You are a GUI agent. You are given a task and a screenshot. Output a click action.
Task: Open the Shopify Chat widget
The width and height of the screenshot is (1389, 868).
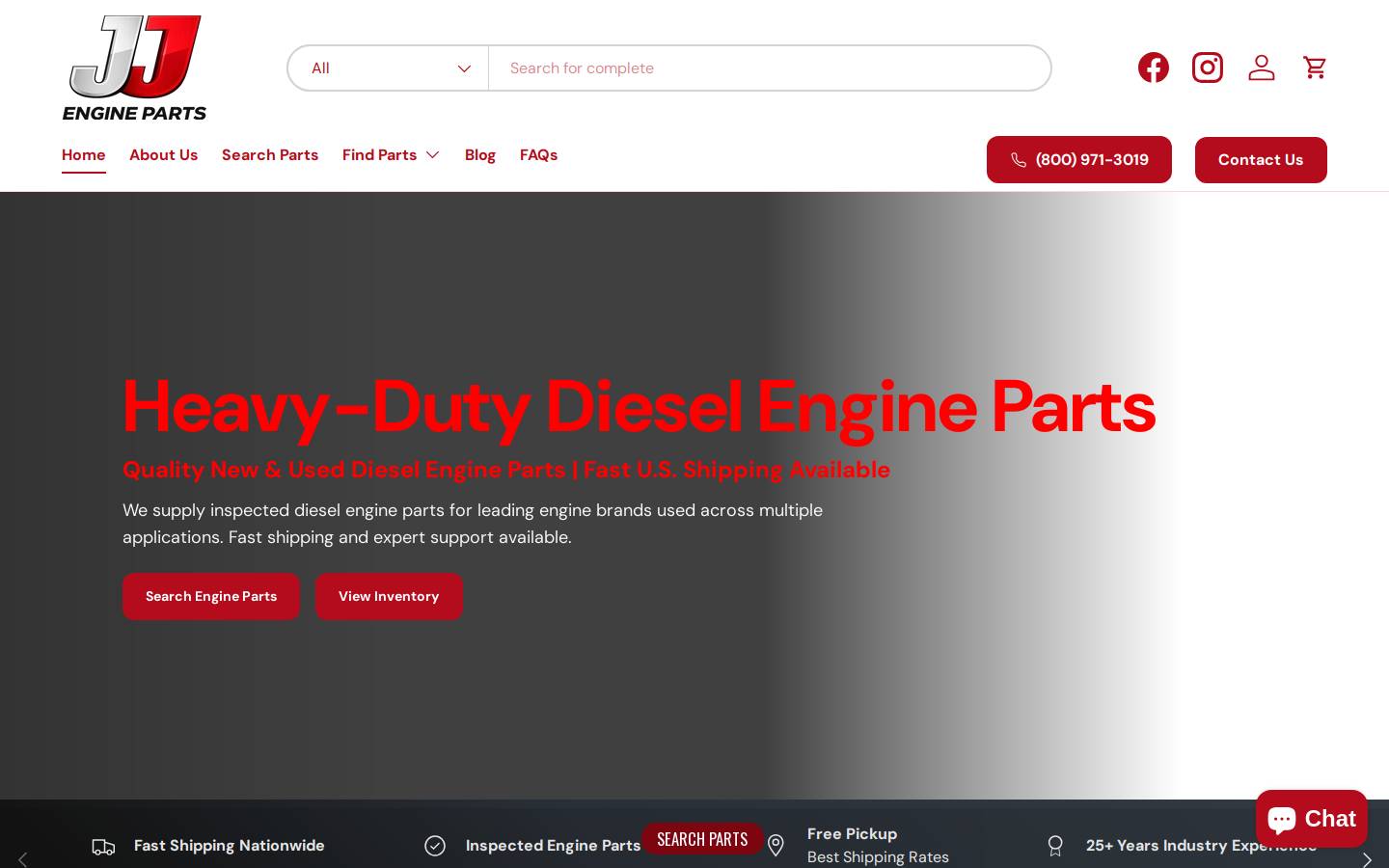pos(1311,819)
